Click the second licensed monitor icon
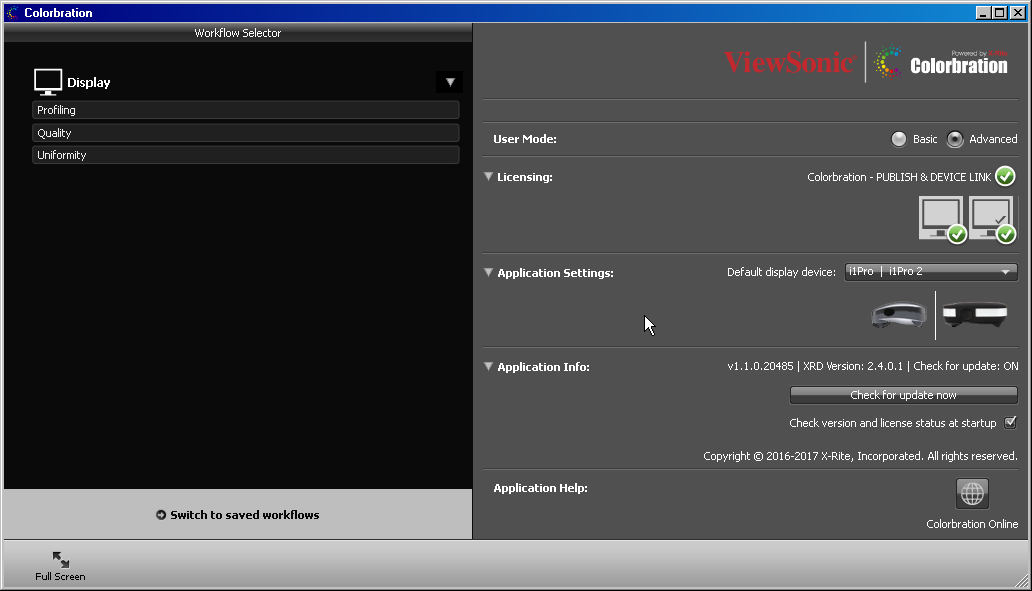1032x591 pixels. (x=992, y=219)
